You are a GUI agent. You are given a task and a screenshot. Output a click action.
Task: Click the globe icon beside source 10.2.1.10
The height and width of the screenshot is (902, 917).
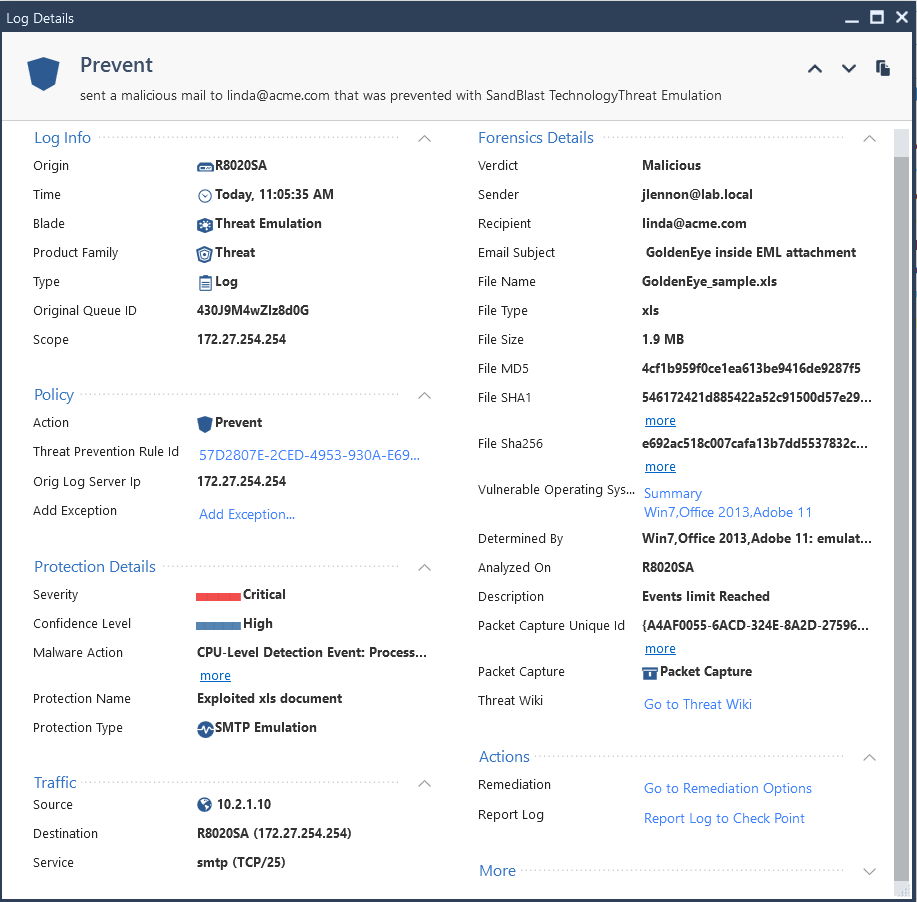pos(205,805)
